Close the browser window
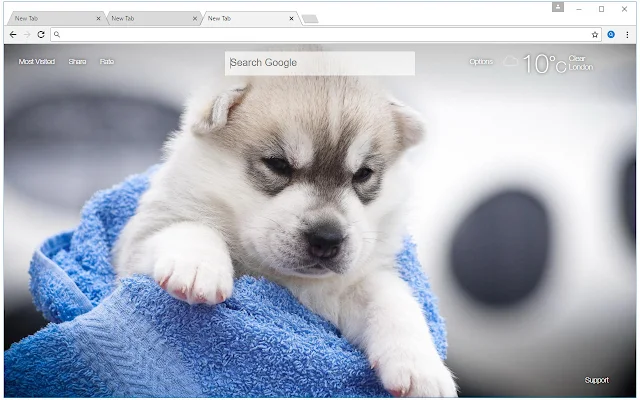 624,9
